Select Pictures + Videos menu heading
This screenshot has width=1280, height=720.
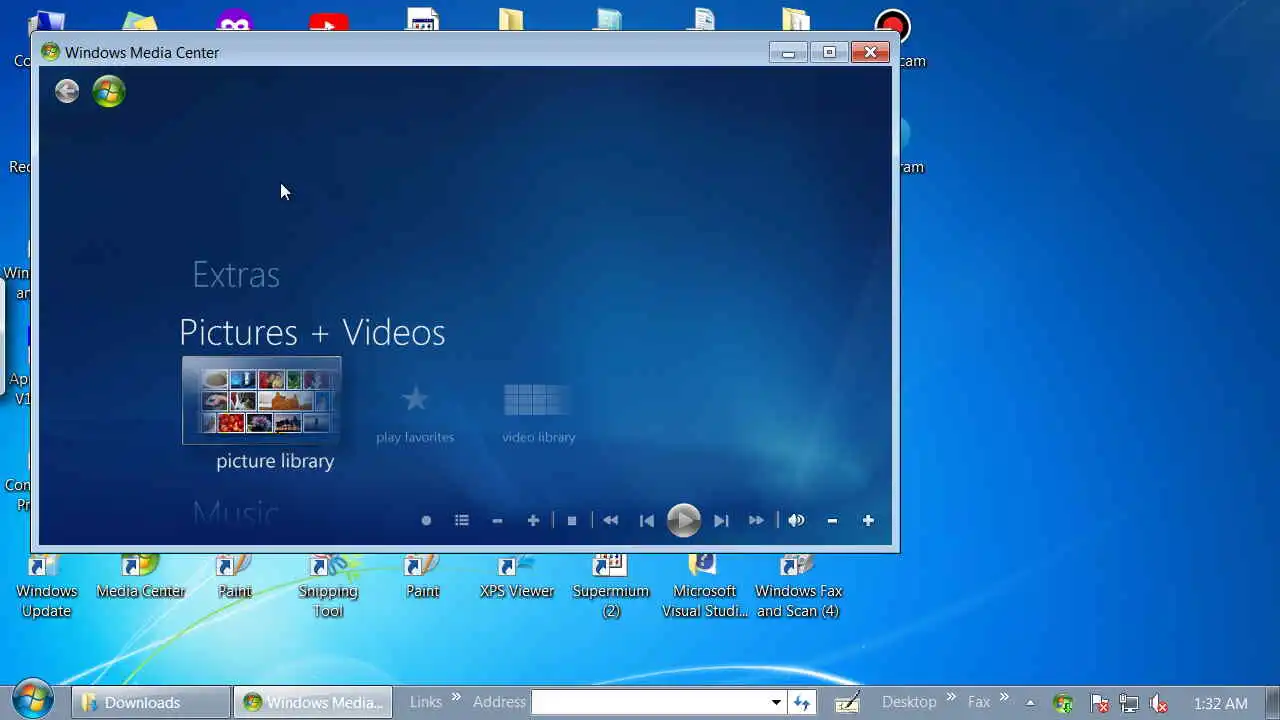point(312,332)
